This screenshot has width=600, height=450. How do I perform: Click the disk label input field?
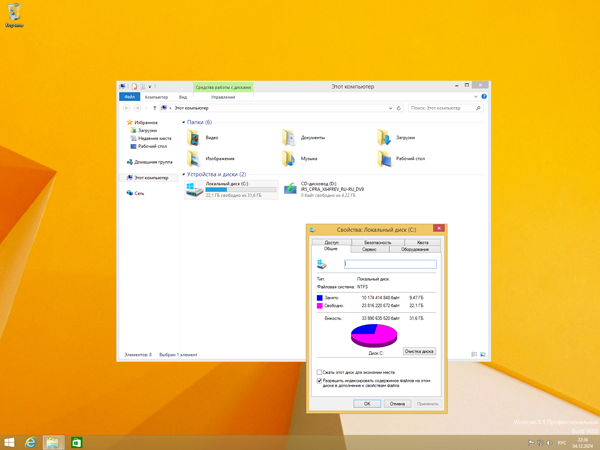[x=390, y=264]
